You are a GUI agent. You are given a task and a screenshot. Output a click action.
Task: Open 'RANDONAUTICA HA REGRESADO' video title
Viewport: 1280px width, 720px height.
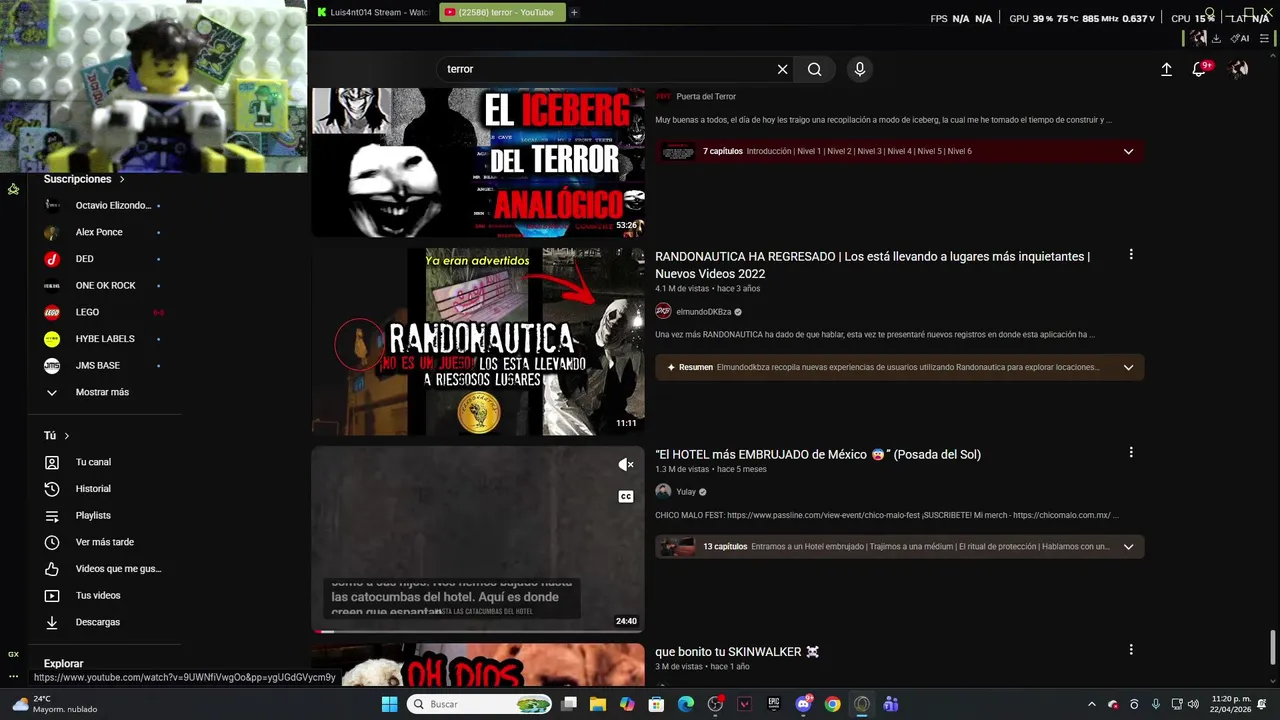(872, 265)
